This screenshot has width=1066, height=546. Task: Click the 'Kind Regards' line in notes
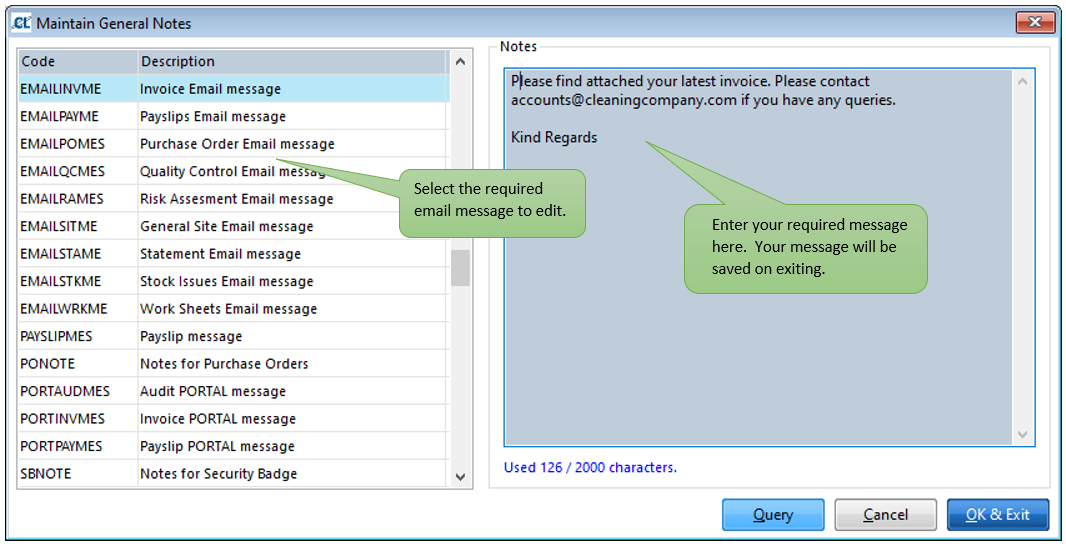point(554,137)
